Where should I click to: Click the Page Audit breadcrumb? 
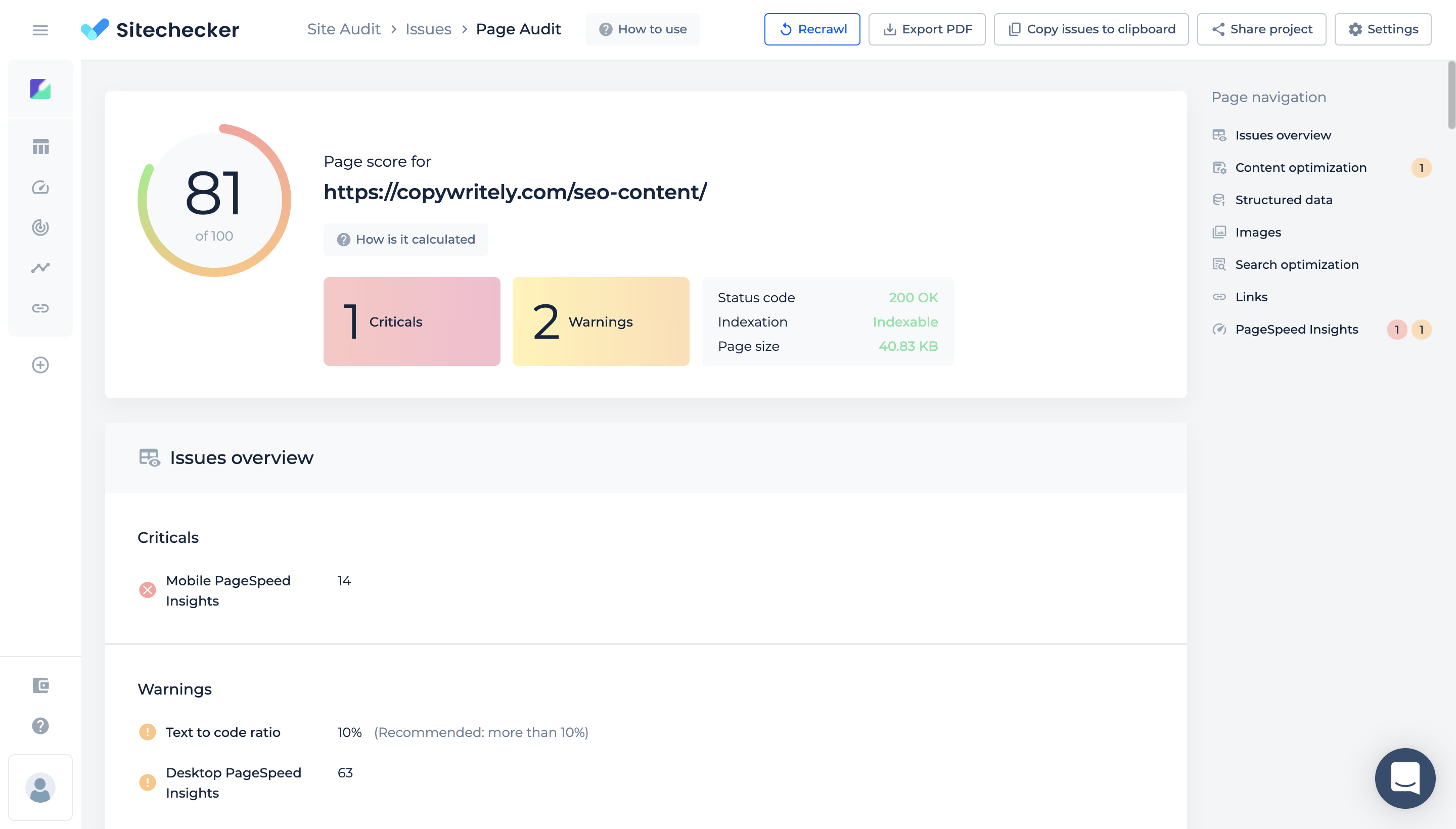click(518, 29)
